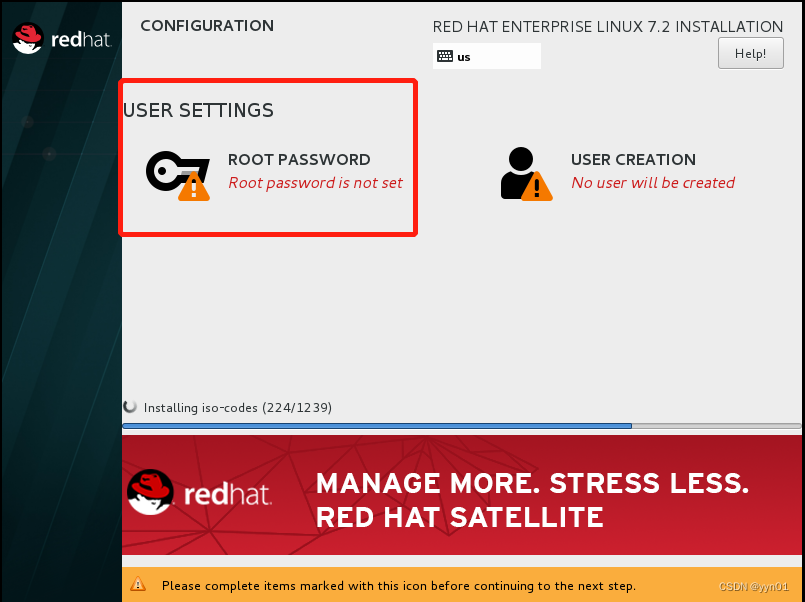The width and height of the screenshot is (805, 602).
Task: Open the CONFIGURATION header area
Action: click(x=207, y=26)
